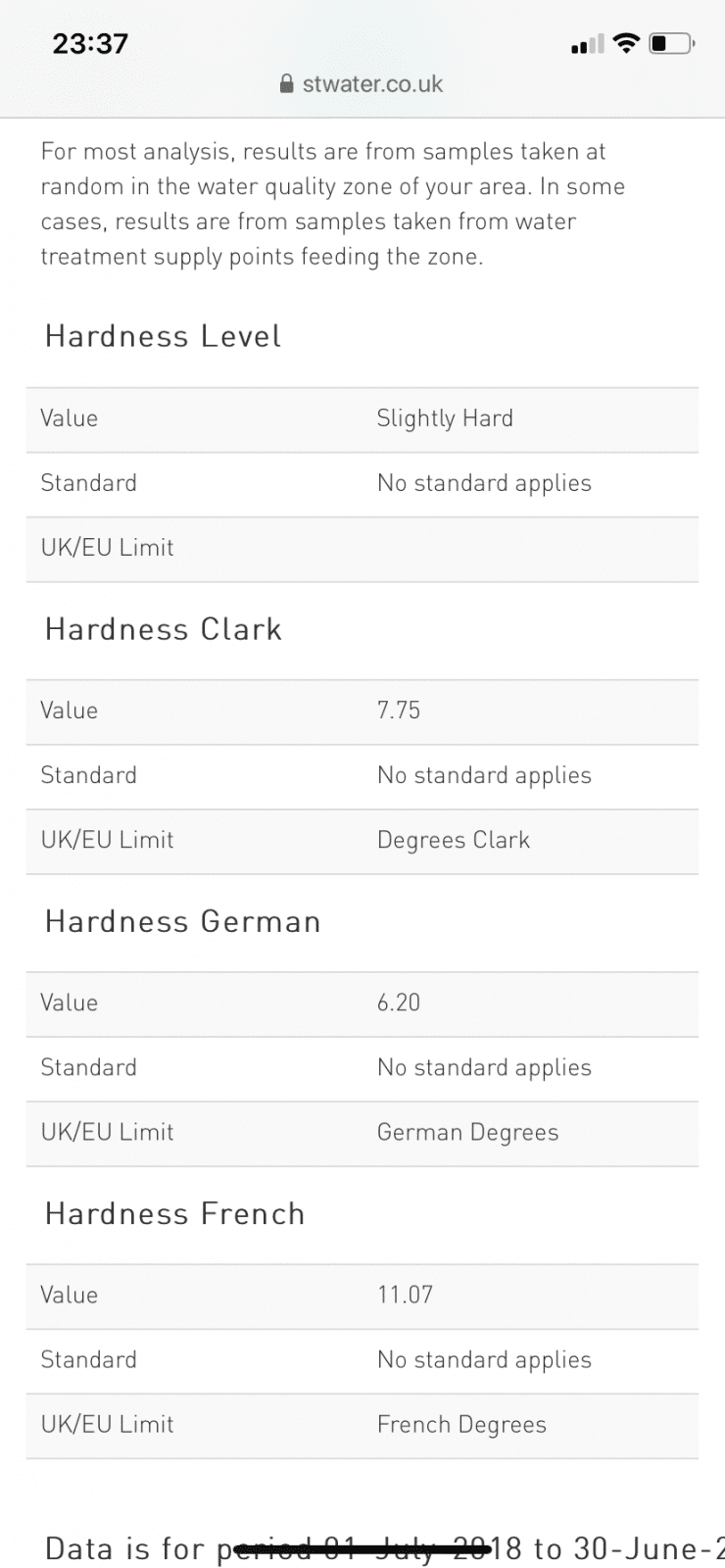Select the Hardness French heading

coord(175,1213)
